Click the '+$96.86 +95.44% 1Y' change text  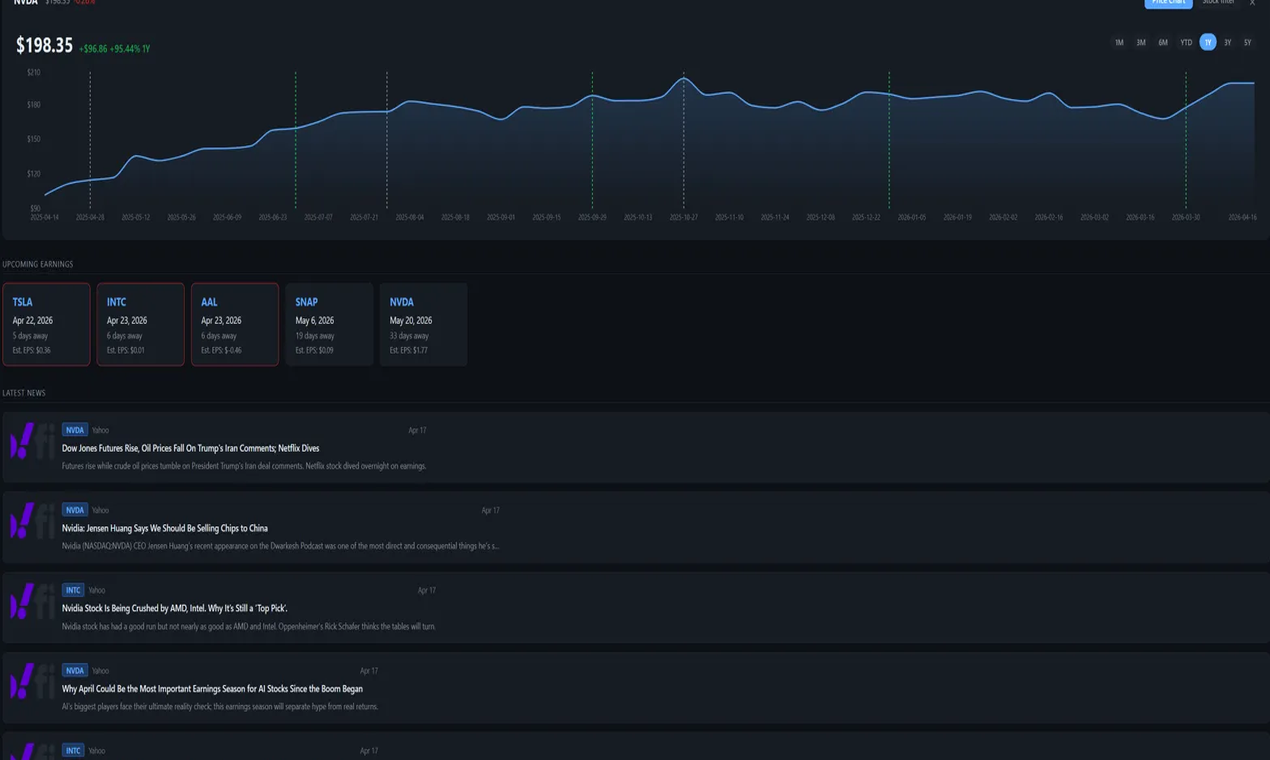click(115, 49)
